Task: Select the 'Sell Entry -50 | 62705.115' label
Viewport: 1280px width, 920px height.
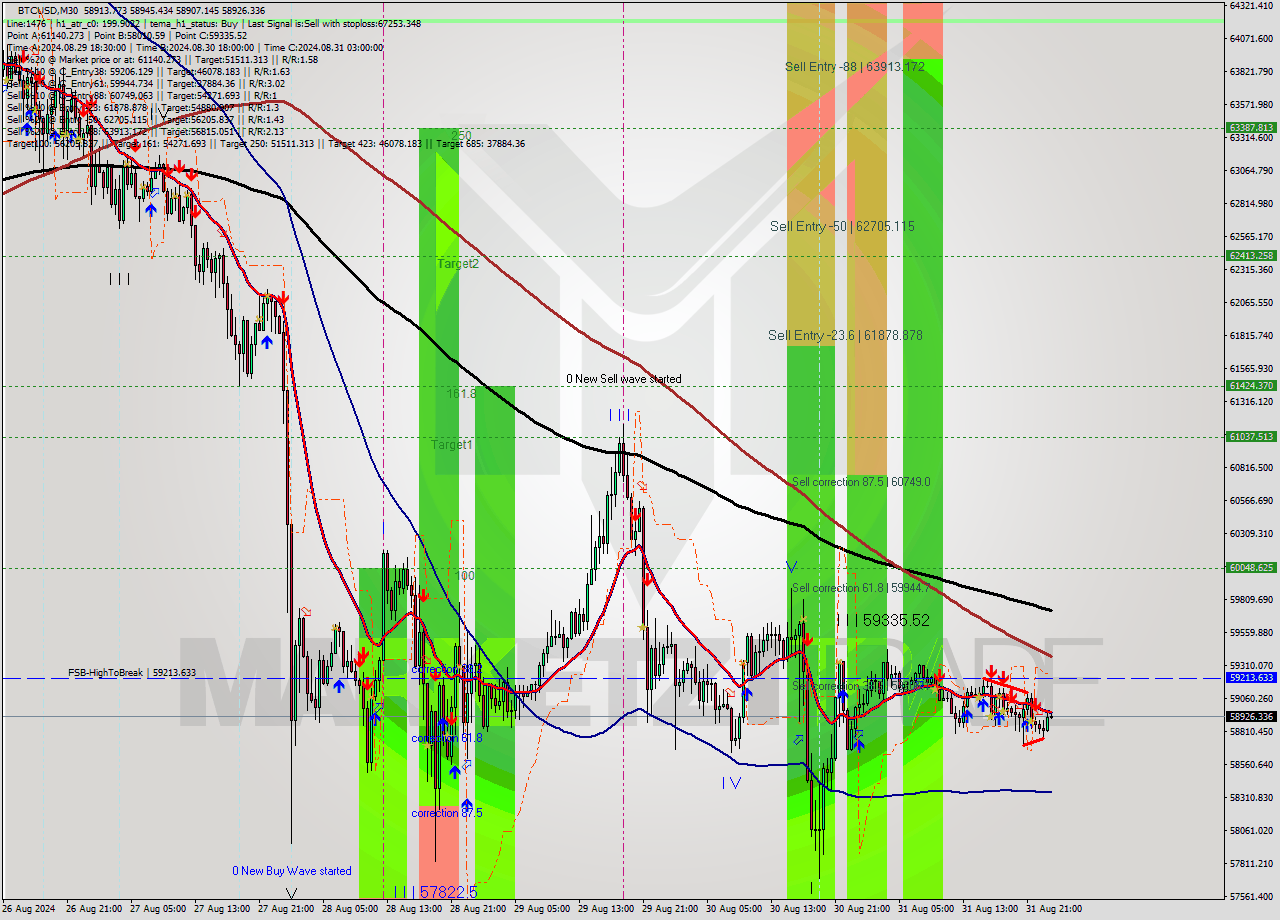Action: [842, 227]
